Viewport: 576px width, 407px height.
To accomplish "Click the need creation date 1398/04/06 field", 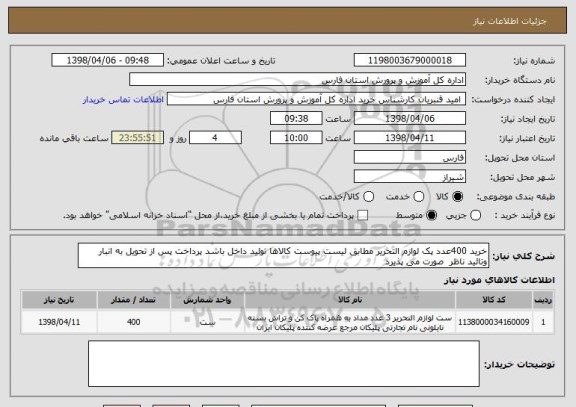I will point(410,119).
